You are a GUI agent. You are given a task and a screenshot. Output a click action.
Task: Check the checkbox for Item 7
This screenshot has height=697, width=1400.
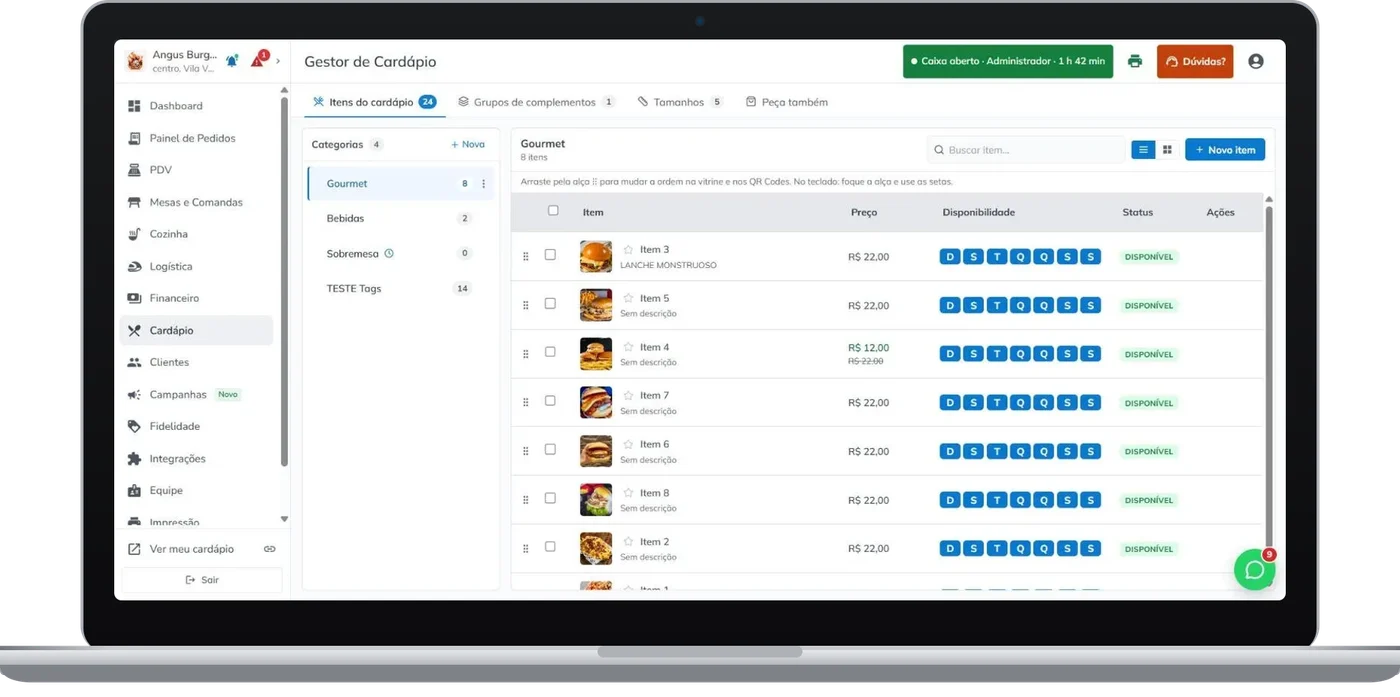550,400
